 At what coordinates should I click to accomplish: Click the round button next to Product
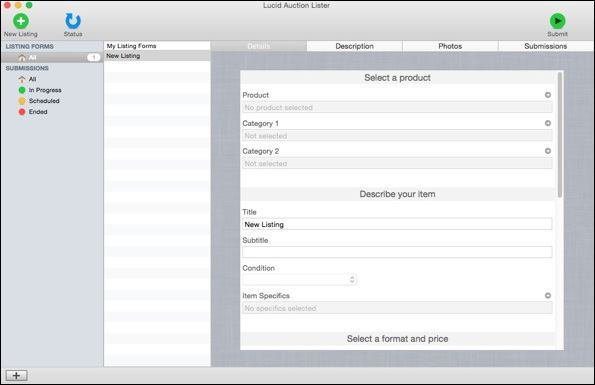[x=548, y=95]
